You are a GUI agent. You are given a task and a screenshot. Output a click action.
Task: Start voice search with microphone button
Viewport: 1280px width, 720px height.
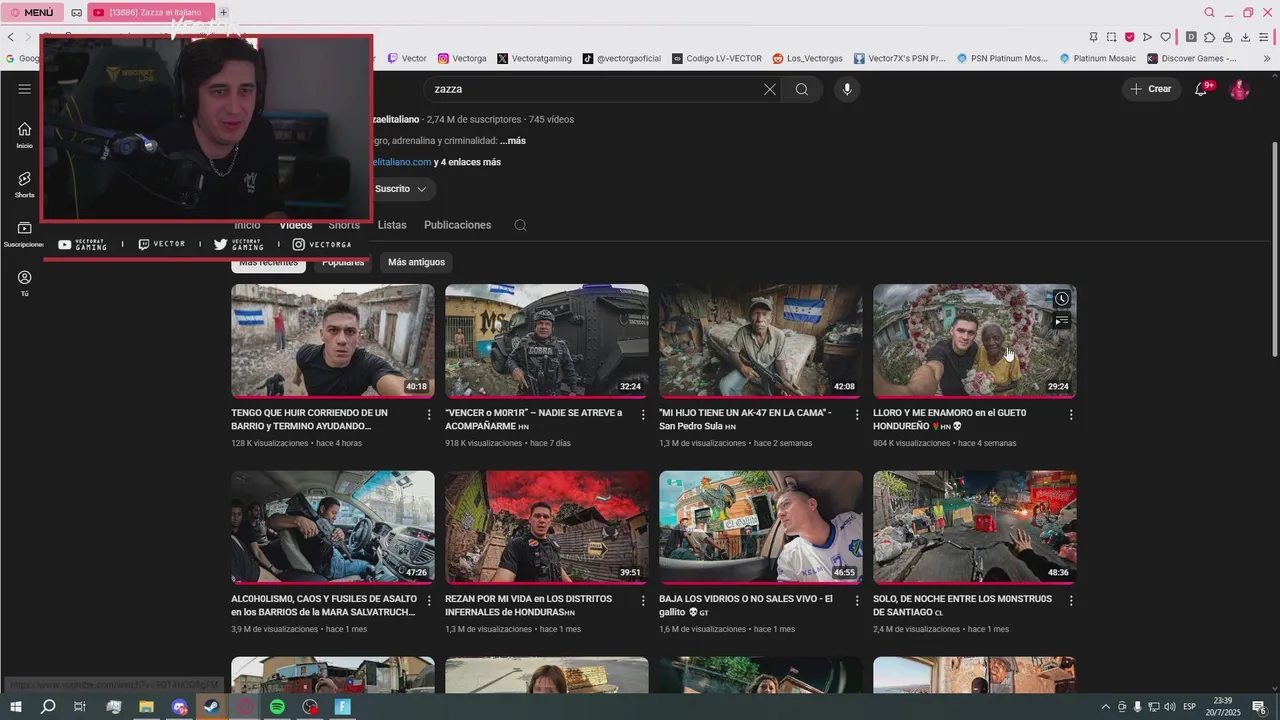pyautogui.click(x=847, y=89)
